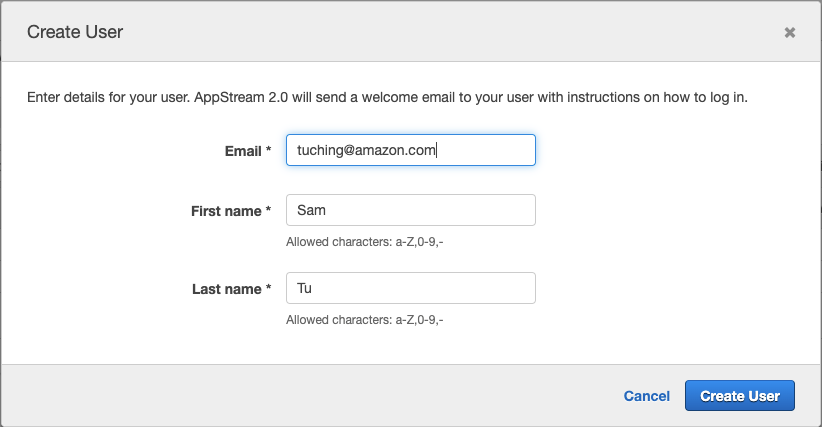
Task: Click allowed characters hint under First name
Action: pos(364,242)
